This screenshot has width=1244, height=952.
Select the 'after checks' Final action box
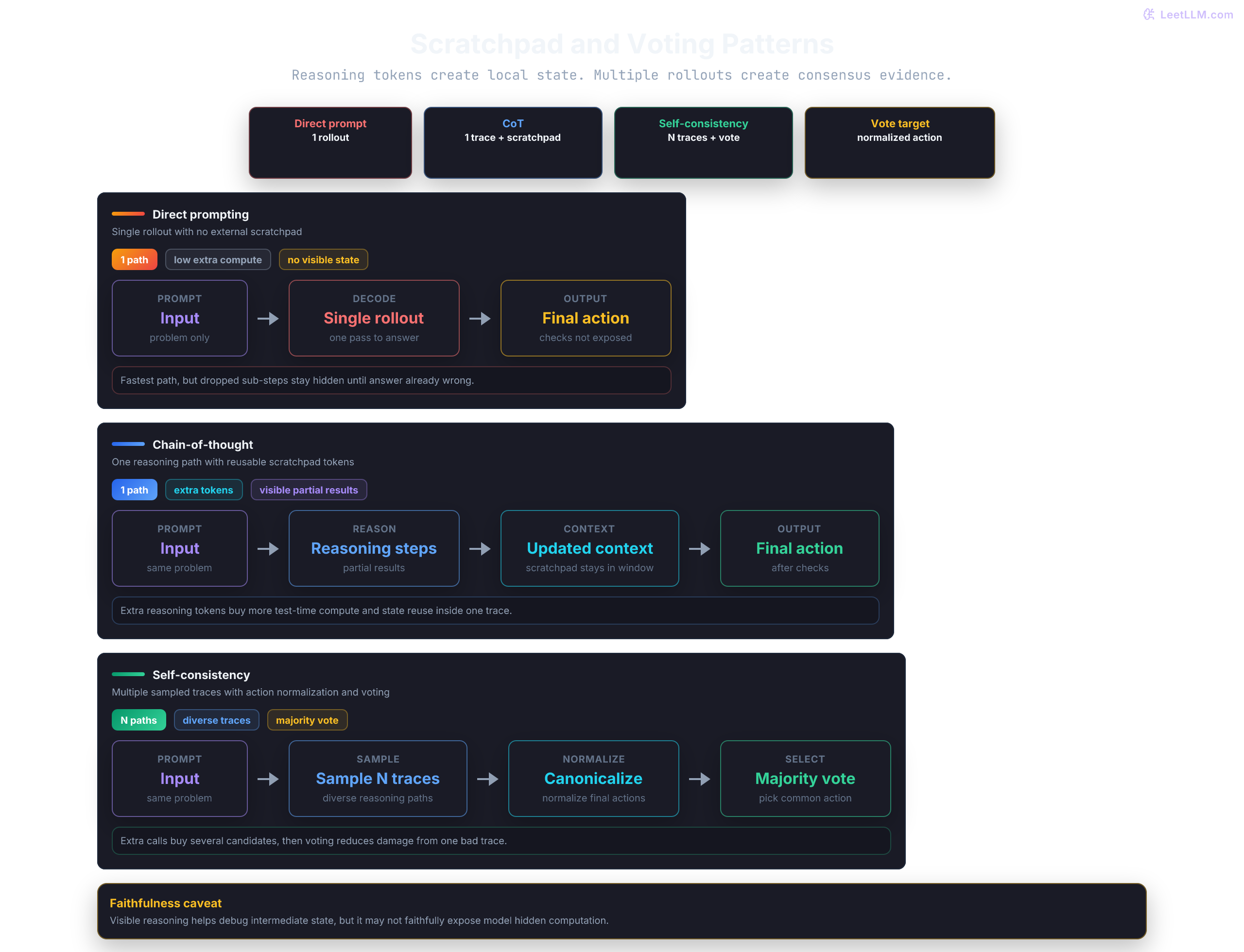pos(799,548)
